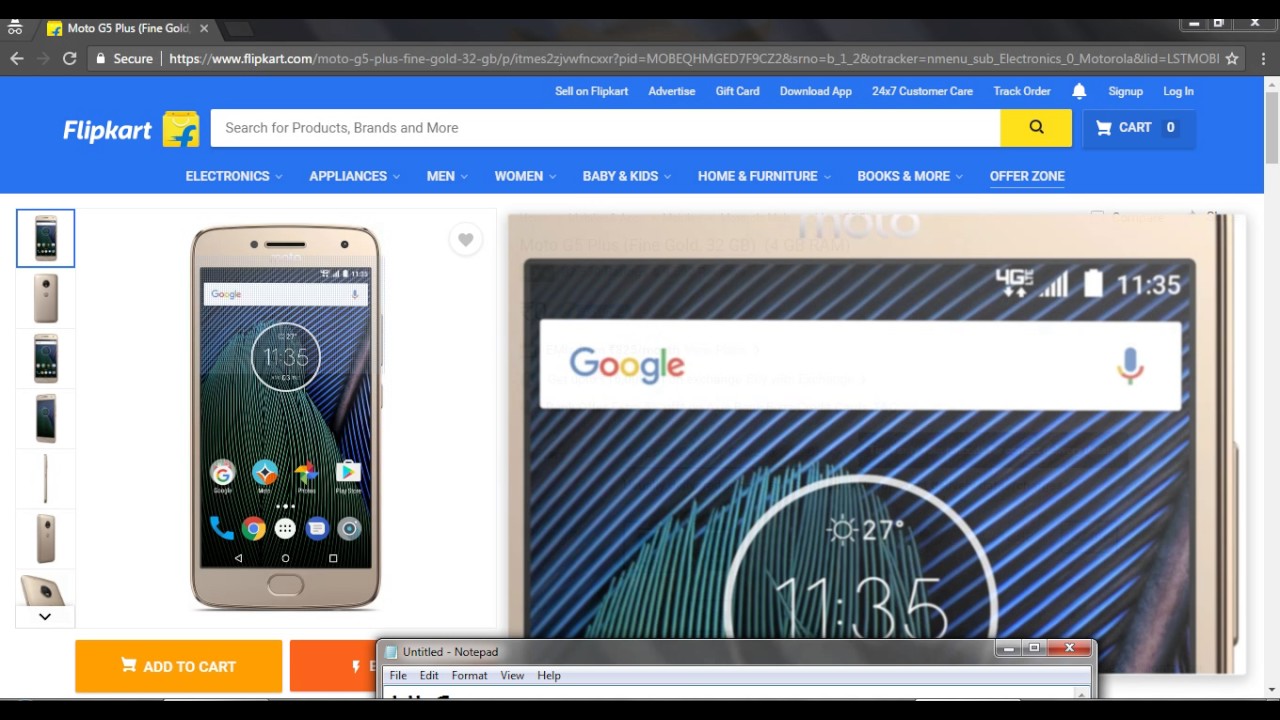Select fourth phone thumbnail
The width and height of the screenshot is (1280, 720).
click(x=45, y=418)
